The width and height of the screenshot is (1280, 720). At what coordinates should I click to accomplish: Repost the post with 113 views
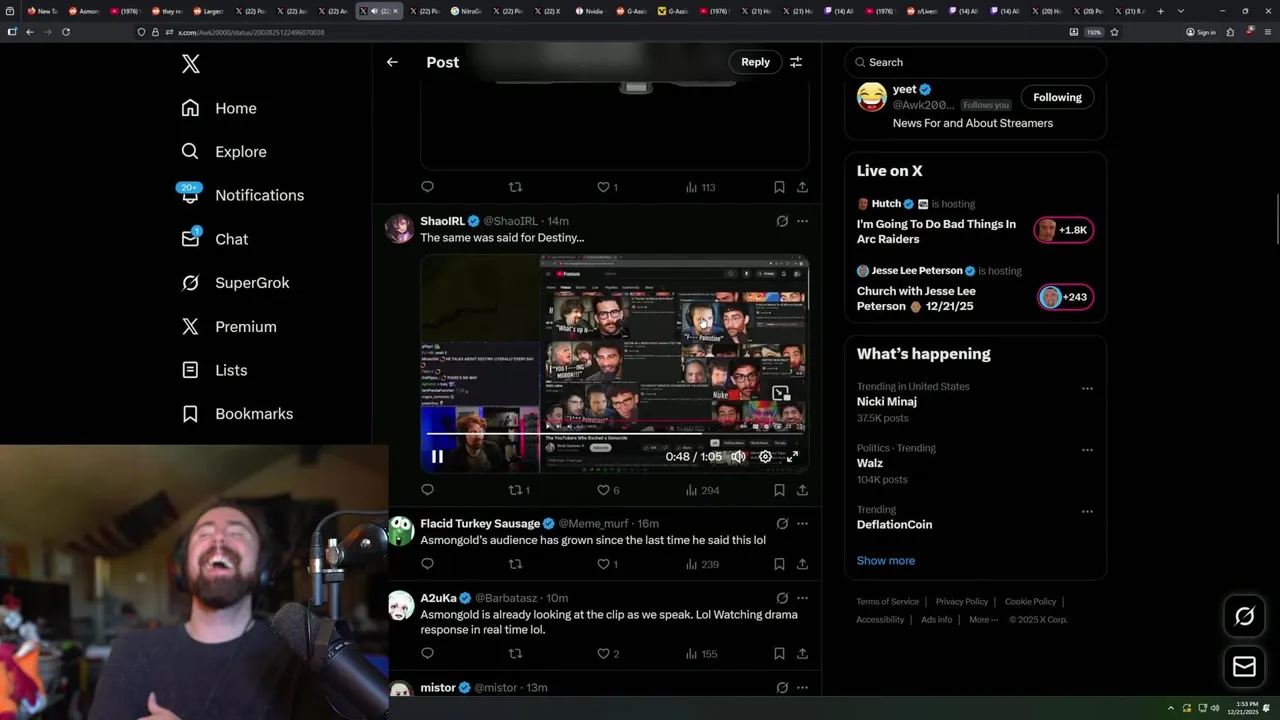pyautogui.click(x=515, y=187)
